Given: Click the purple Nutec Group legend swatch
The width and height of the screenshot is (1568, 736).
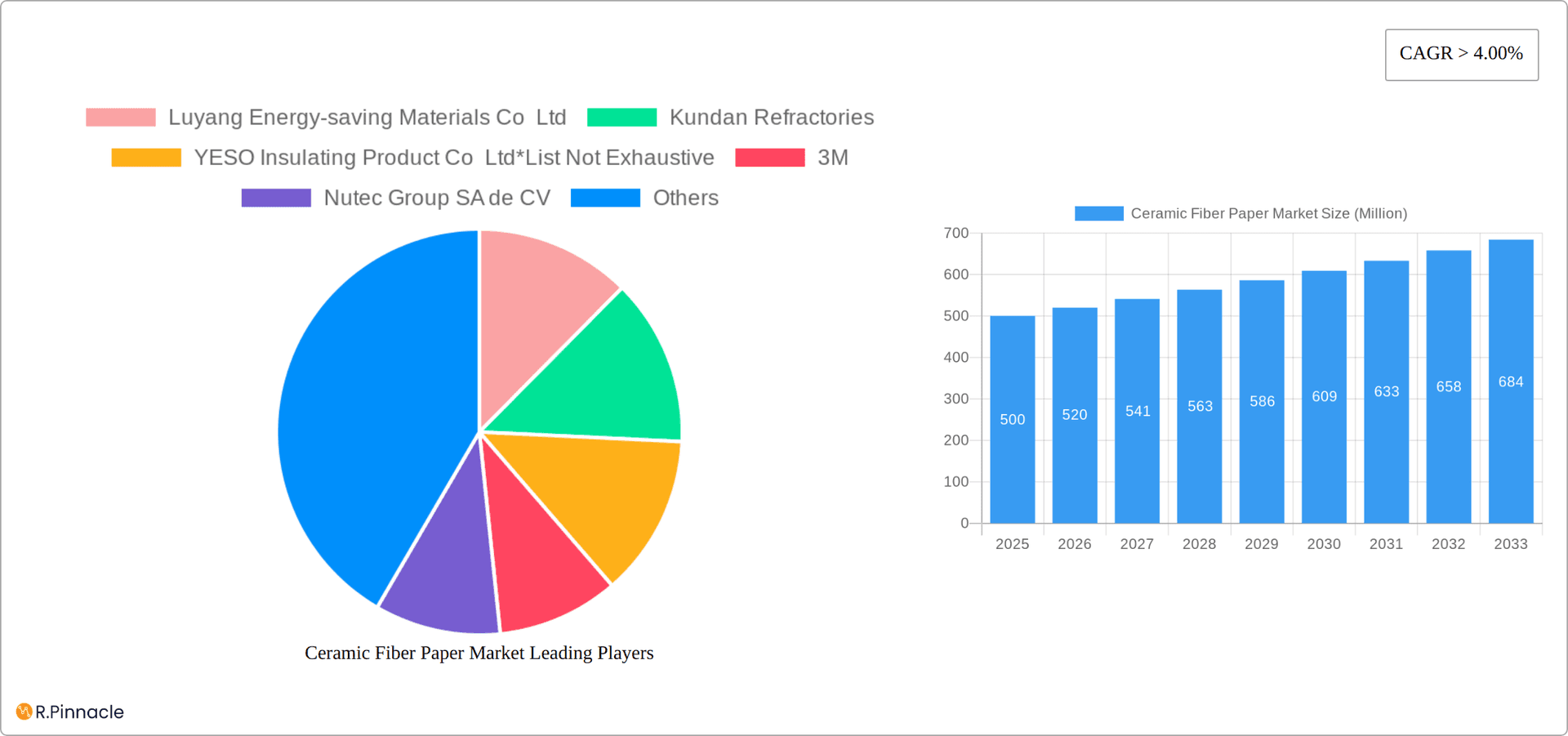Looking at the screenshot, I should coord(276,197).
